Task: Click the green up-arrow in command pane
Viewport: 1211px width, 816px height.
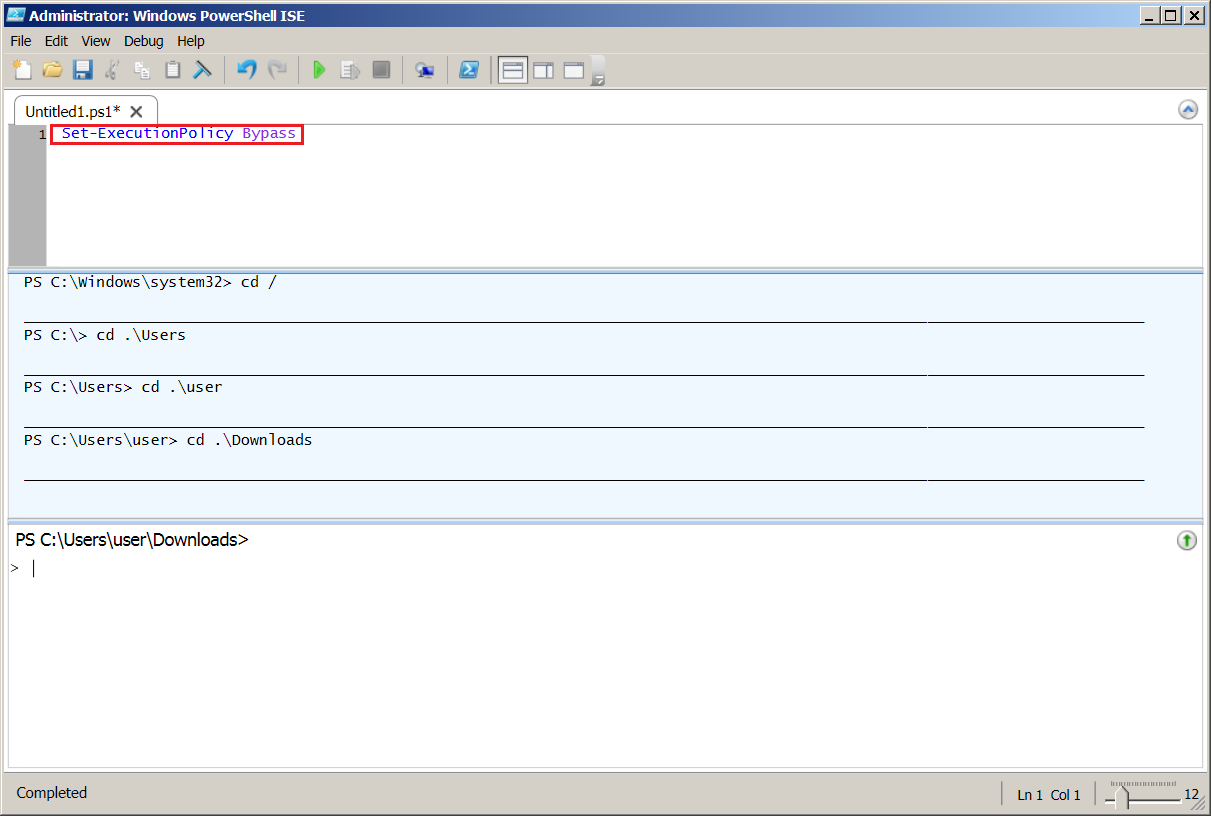Action: pos(1187,541)
